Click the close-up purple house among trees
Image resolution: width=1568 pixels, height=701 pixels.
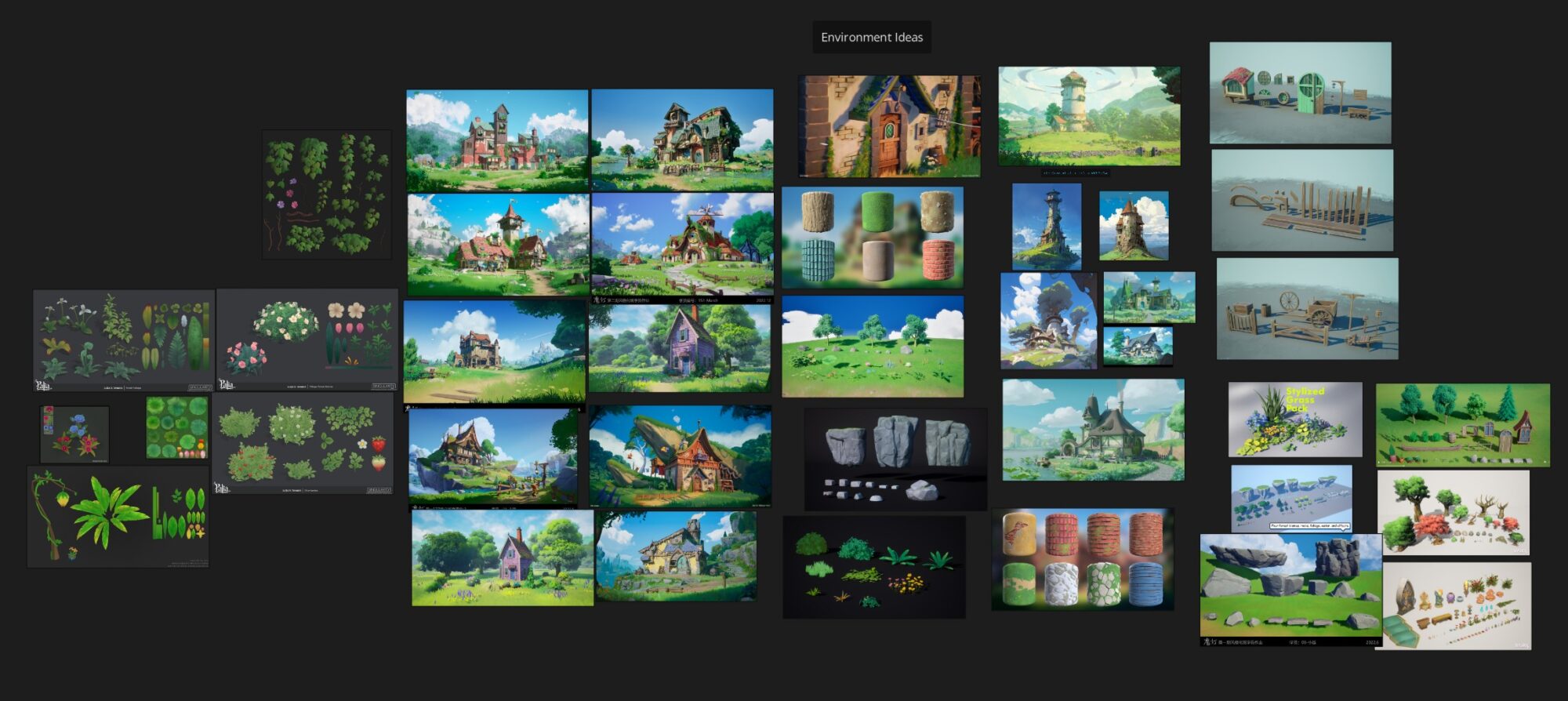680,349
